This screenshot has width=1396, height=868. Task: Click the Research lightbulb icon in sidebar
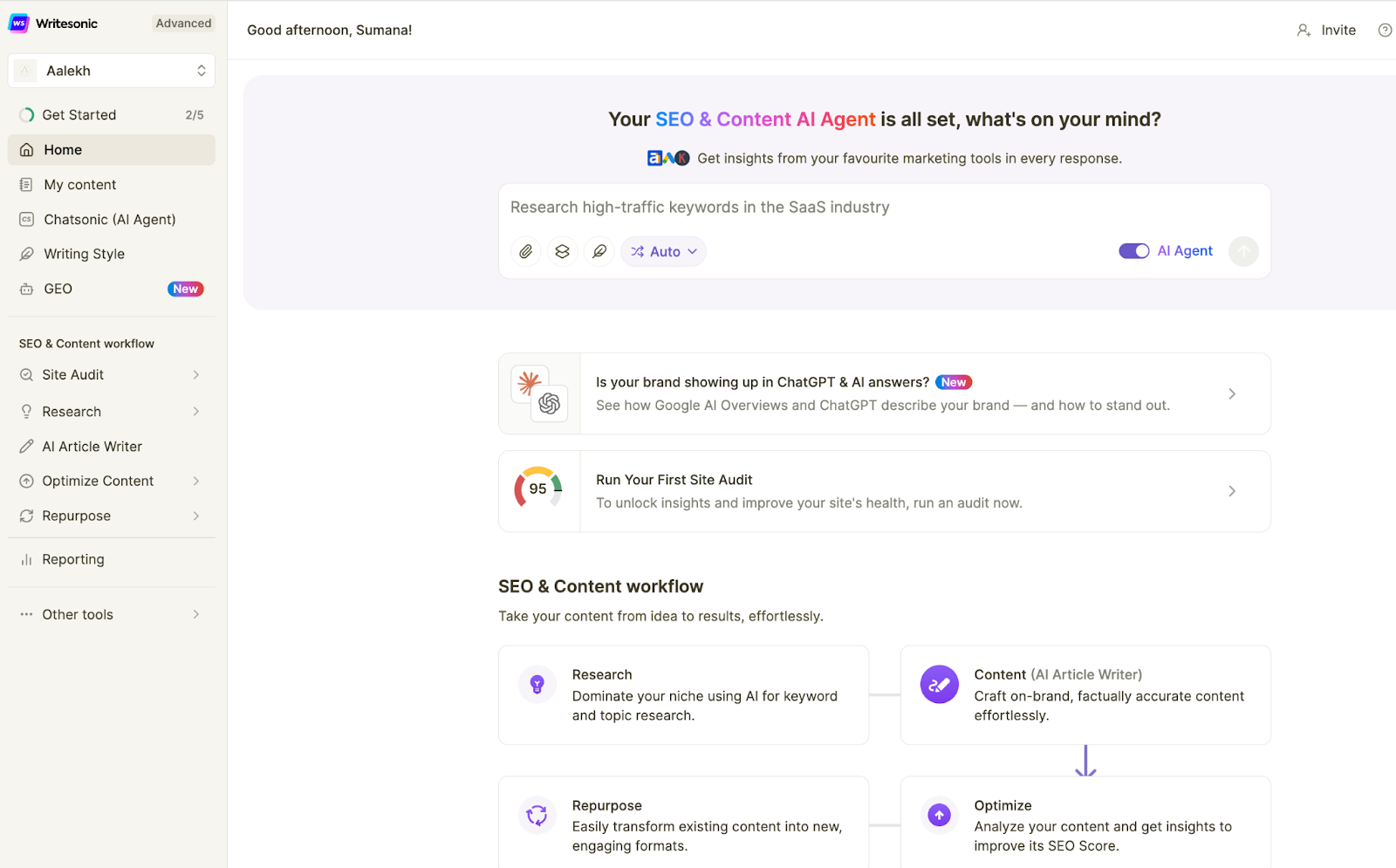coord(27,412)
